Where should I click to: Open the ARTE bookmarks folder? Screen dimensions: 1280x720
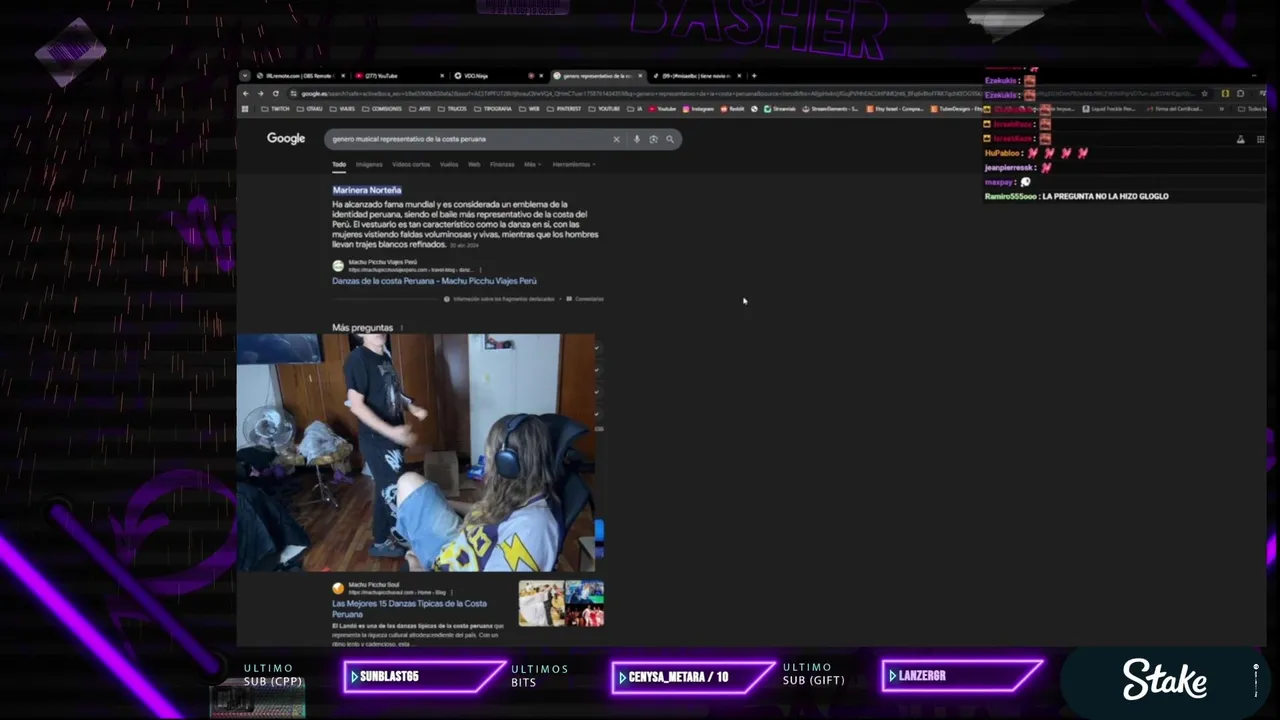(421, 109)
